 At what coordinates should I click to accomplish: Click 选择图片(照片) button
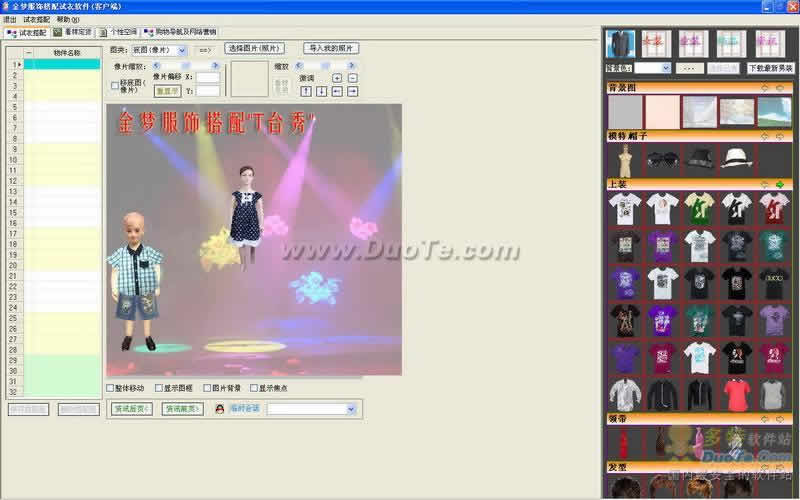point(254,48)
